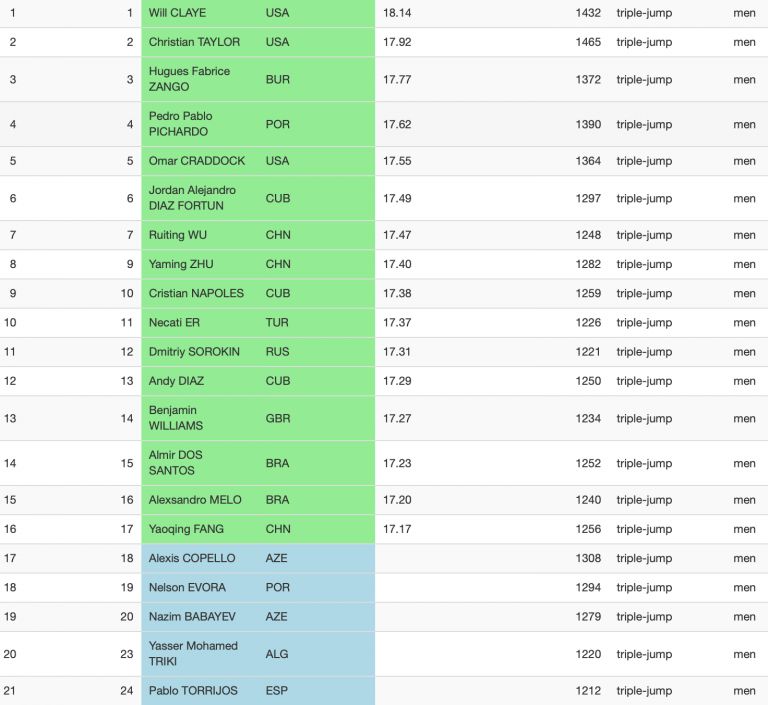Click Almir DOS SANTOS' name

tap(175, 463)
